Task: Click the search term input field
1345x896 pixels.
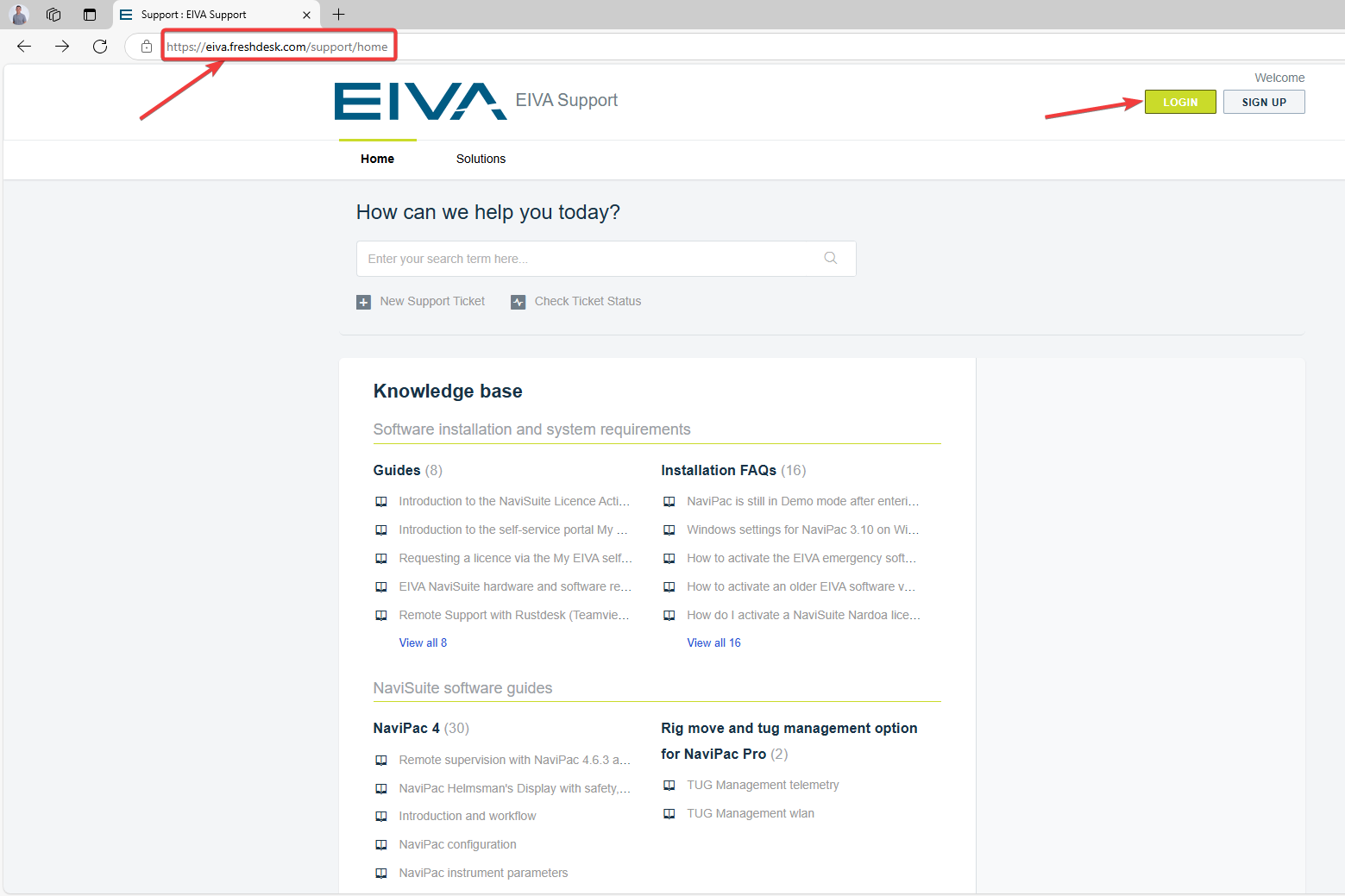Action: 606,259
